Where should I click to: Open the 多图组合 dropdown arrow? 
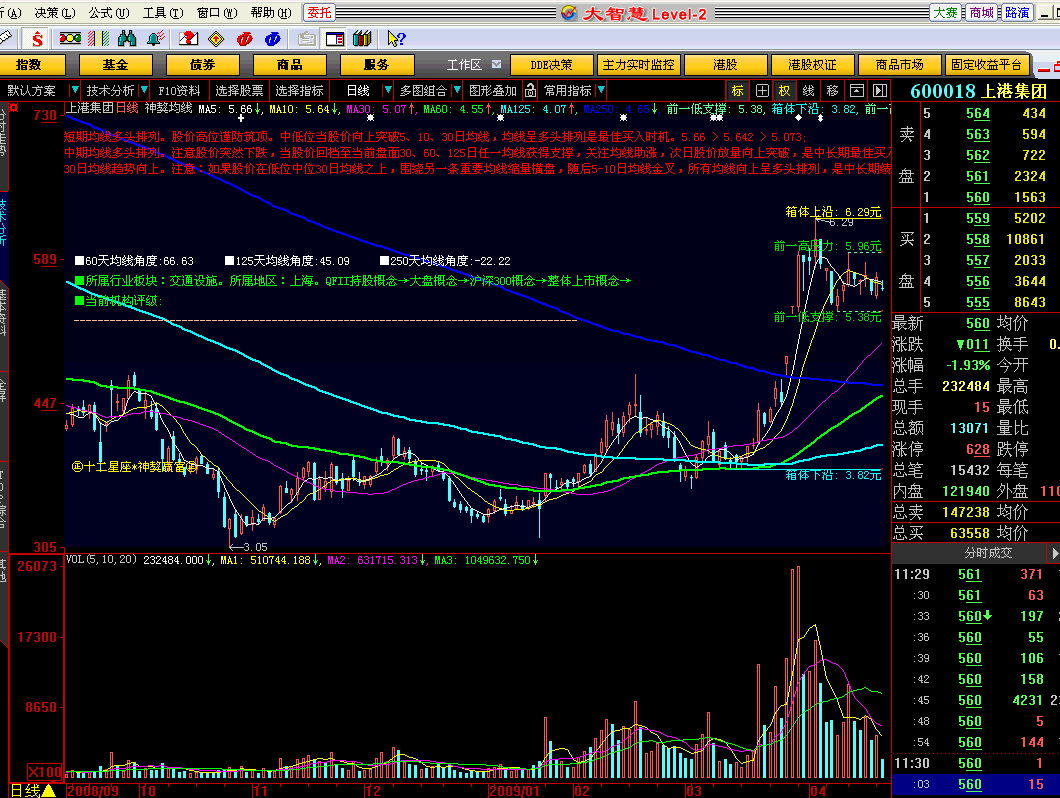[x=457, y=90]
